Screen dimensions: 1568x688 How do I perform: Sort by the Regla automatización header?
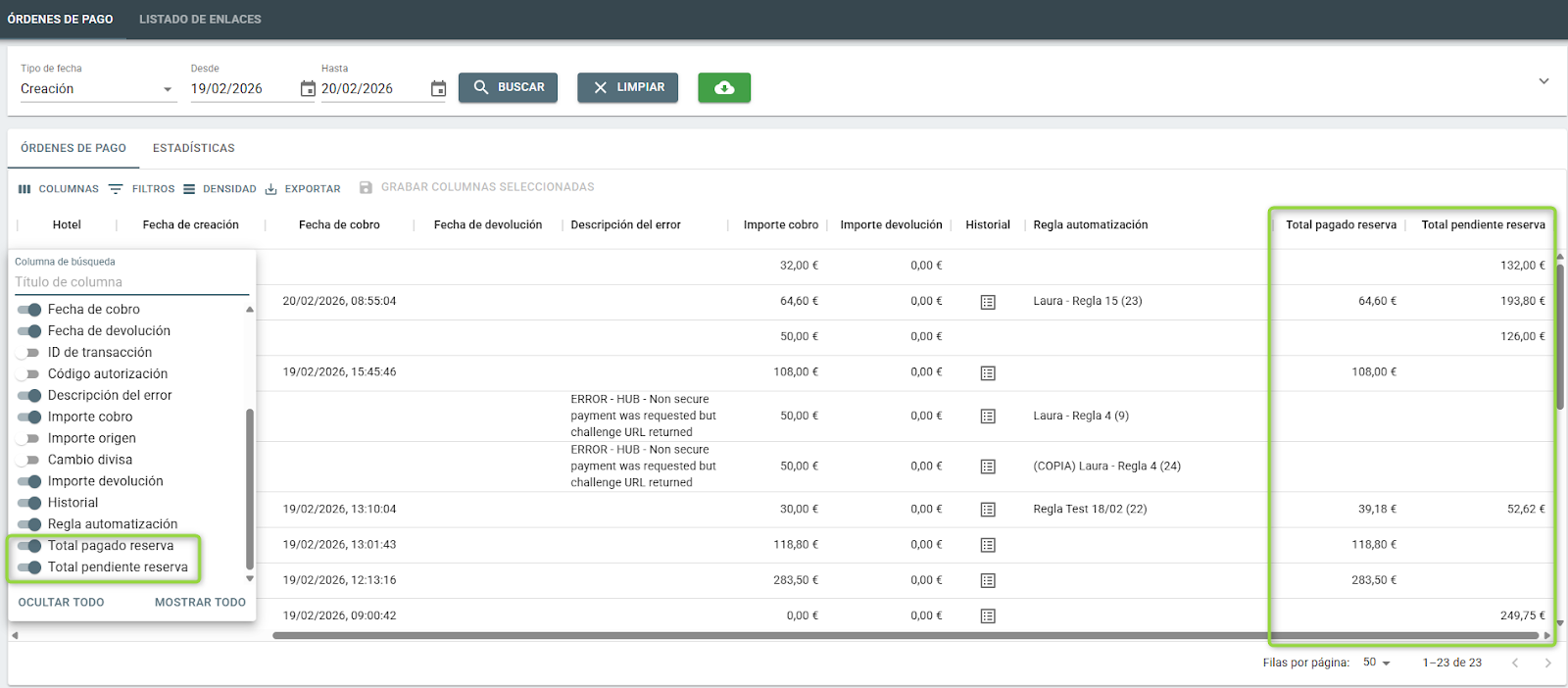pos(1090,225)
